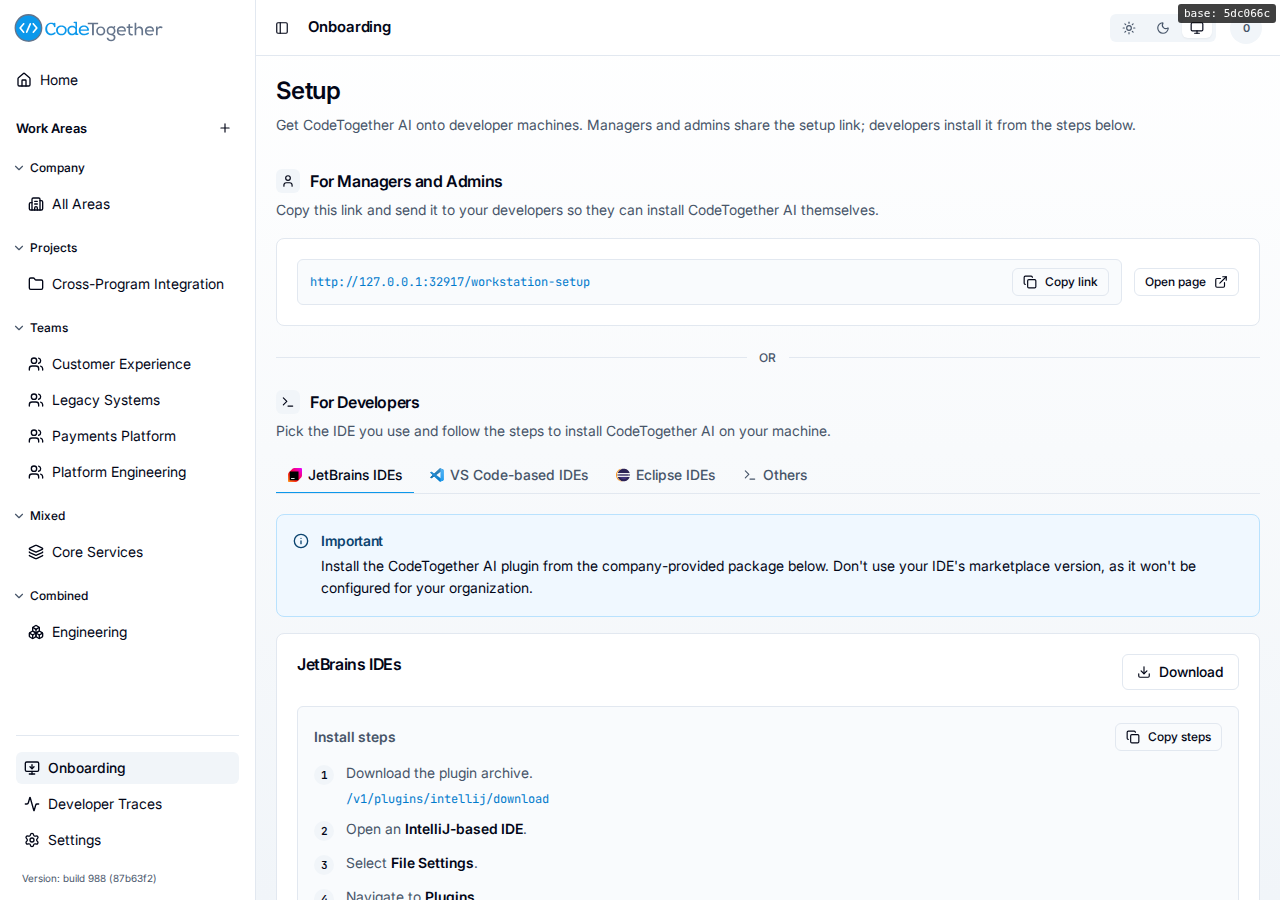
Task: Click the workstation-setup URL
Action: pyautogui.click(x=450, y=282)
